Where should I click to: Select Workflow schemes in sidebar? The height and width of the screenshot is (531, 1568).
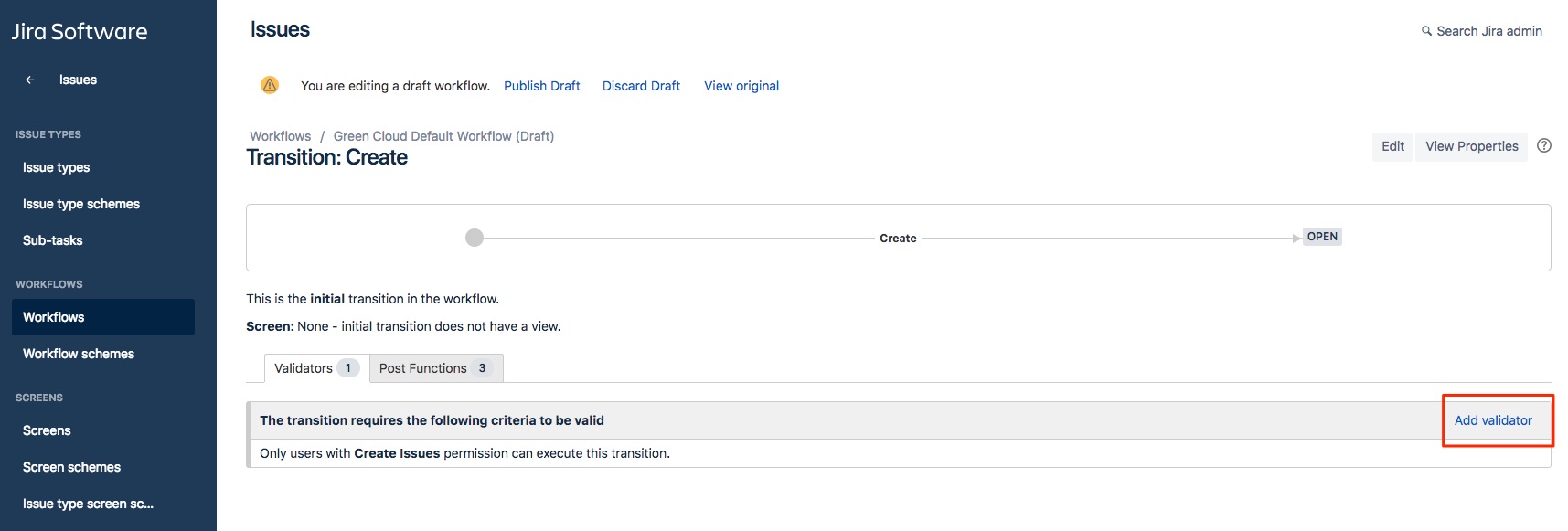(79, 354)
